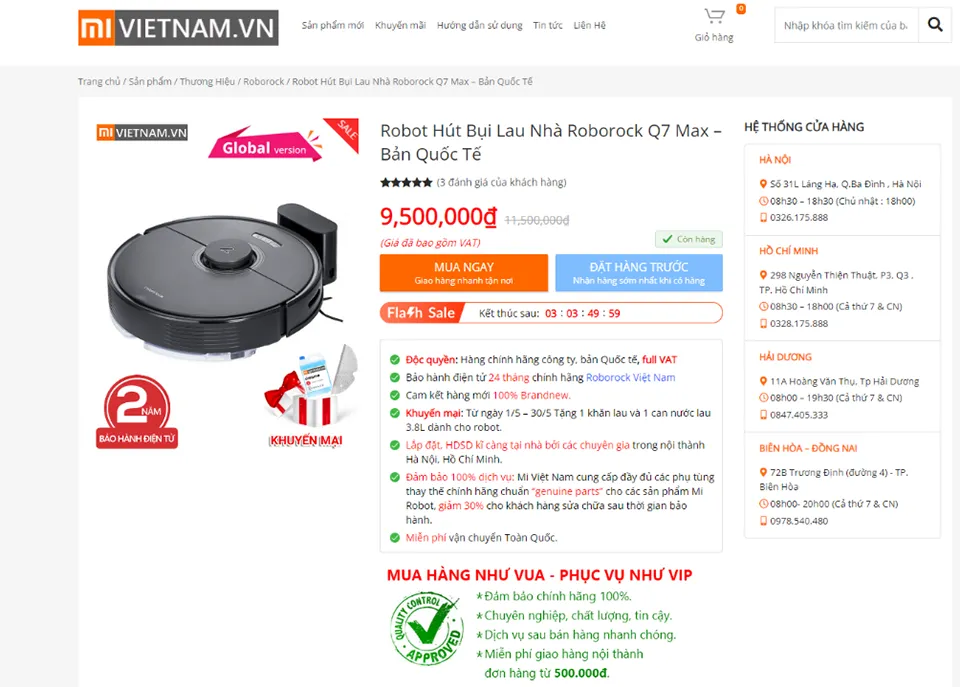Click the Global version badge
Screen dimensions: 960x687
click(x=266, y=145)
